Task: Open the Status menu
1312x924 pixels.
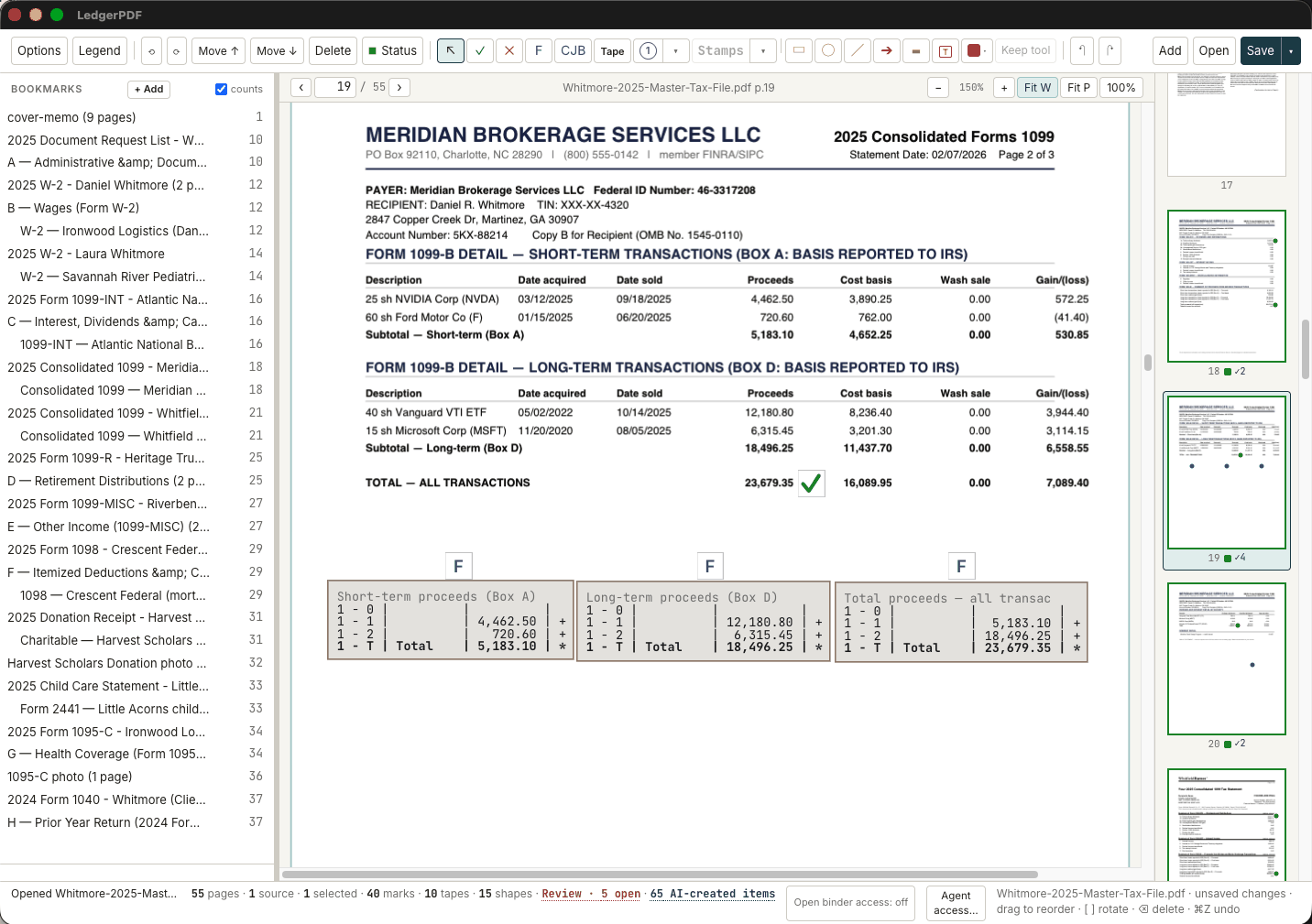Action: 392,50
